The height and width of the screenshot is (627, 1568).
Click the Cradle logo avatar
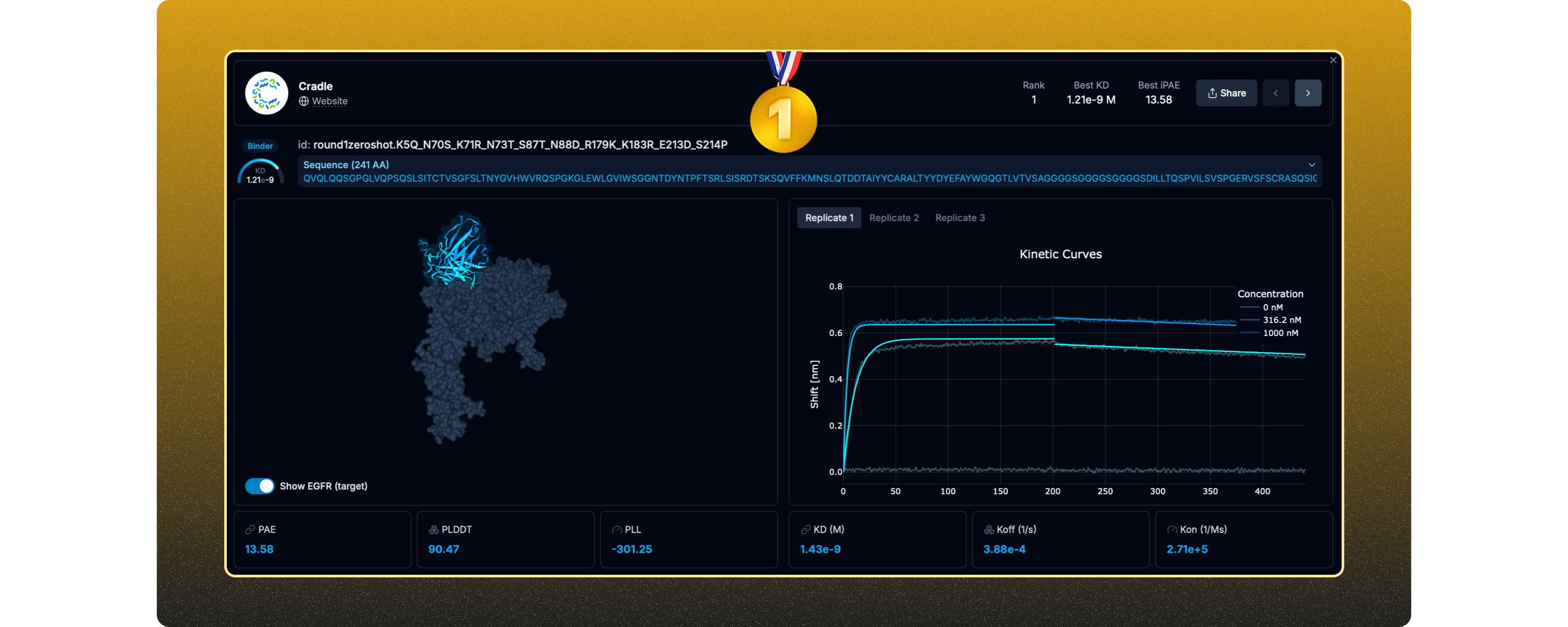pyautogui.click(x=266, y=93)
